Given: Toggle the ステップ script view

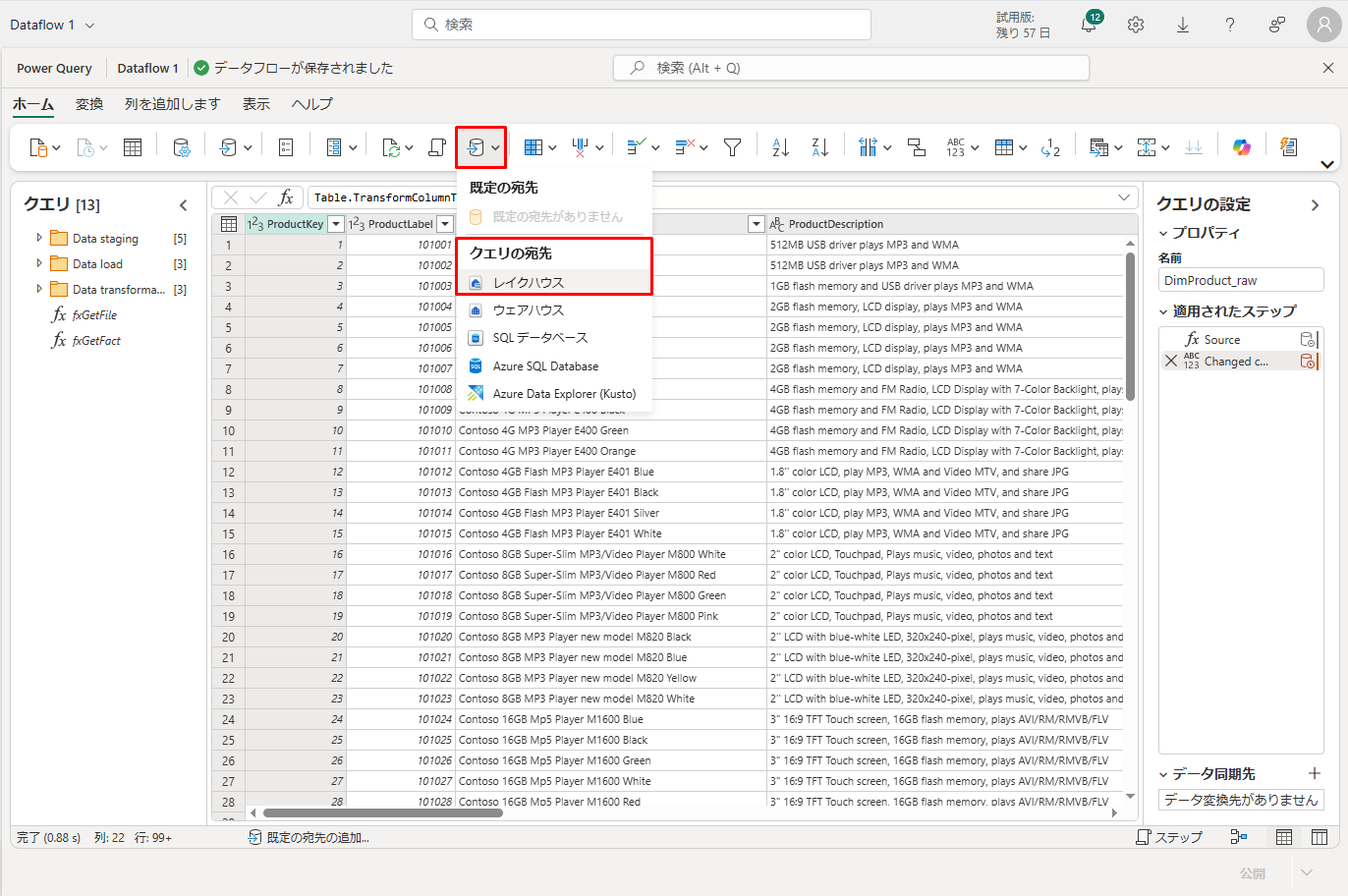Looking at the screenshot, I should (x=1169, y=837).
